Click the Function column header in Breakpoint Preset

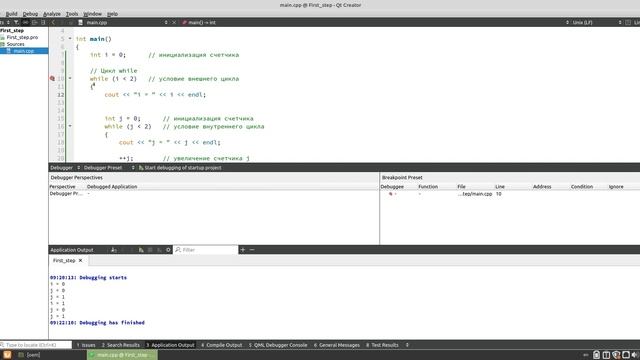pyautogui.click(x=428, y=187)
